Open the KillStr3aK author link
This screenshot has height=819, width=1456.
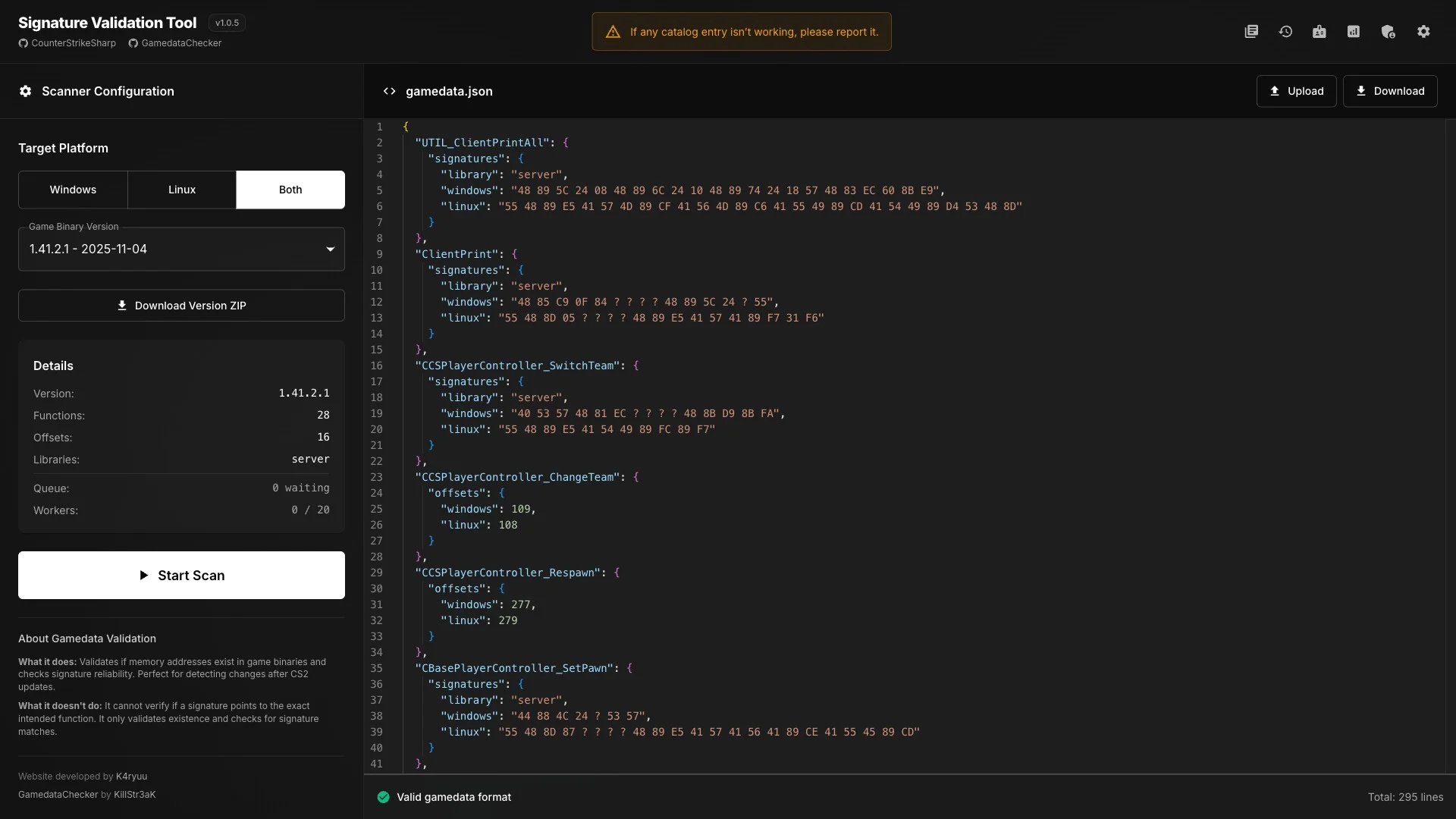(135, 795)
